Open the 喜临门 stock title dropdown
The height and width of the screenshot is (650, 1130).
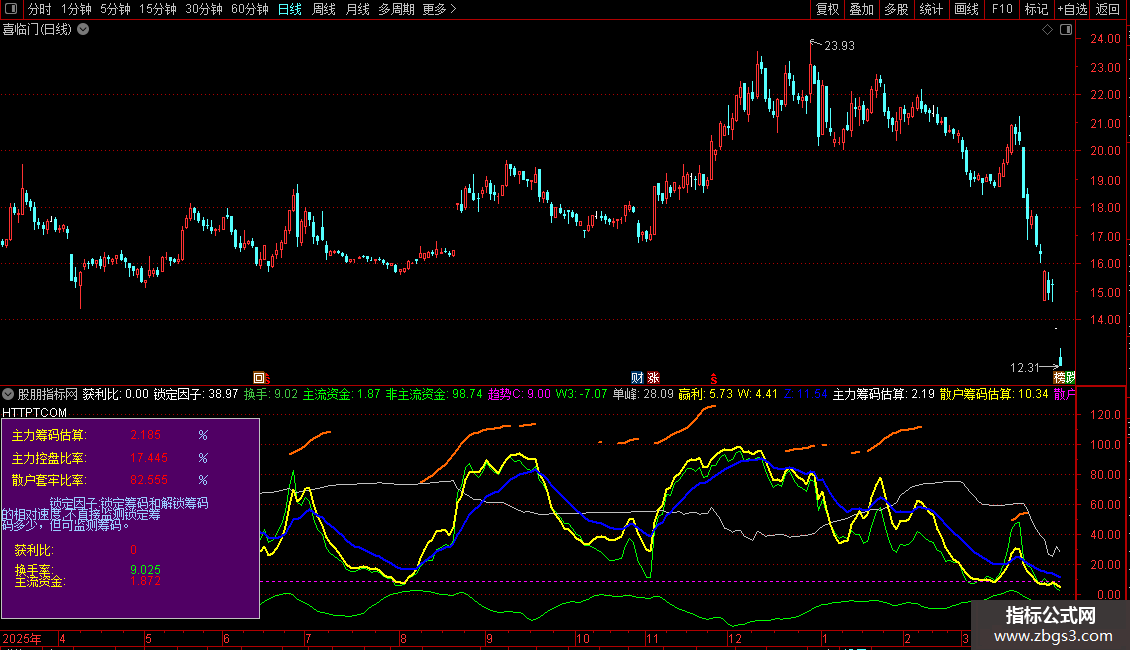click(x=83, y=30)
